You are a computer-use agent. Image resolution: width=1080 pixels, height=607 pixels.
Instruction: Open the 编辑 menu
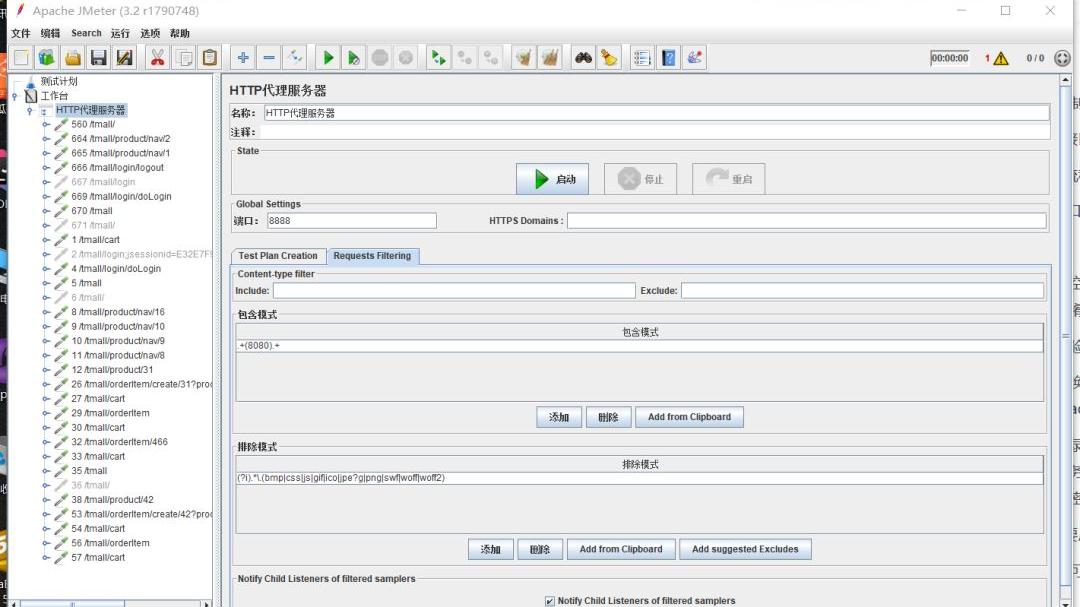coord(50,33)
